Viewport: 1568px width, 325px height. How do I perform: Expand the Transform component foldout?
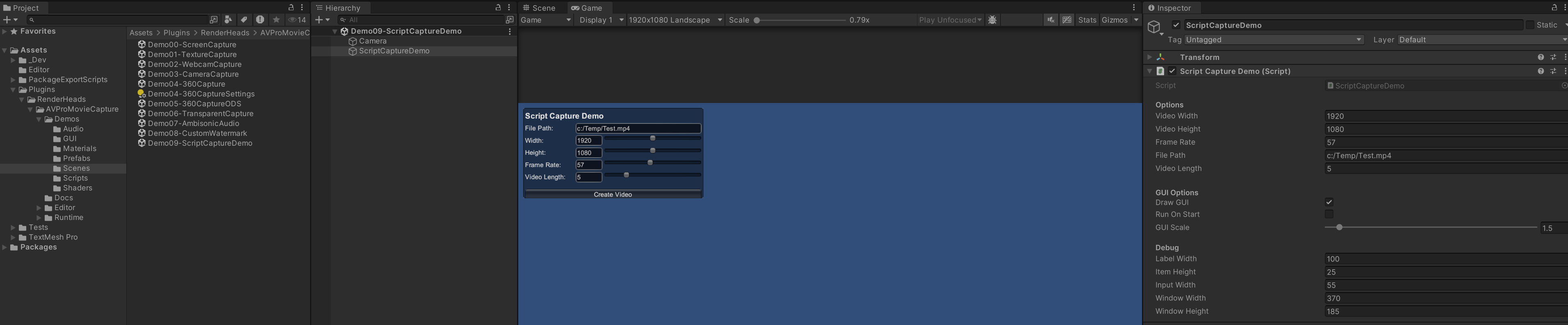tap(1149, 57)
